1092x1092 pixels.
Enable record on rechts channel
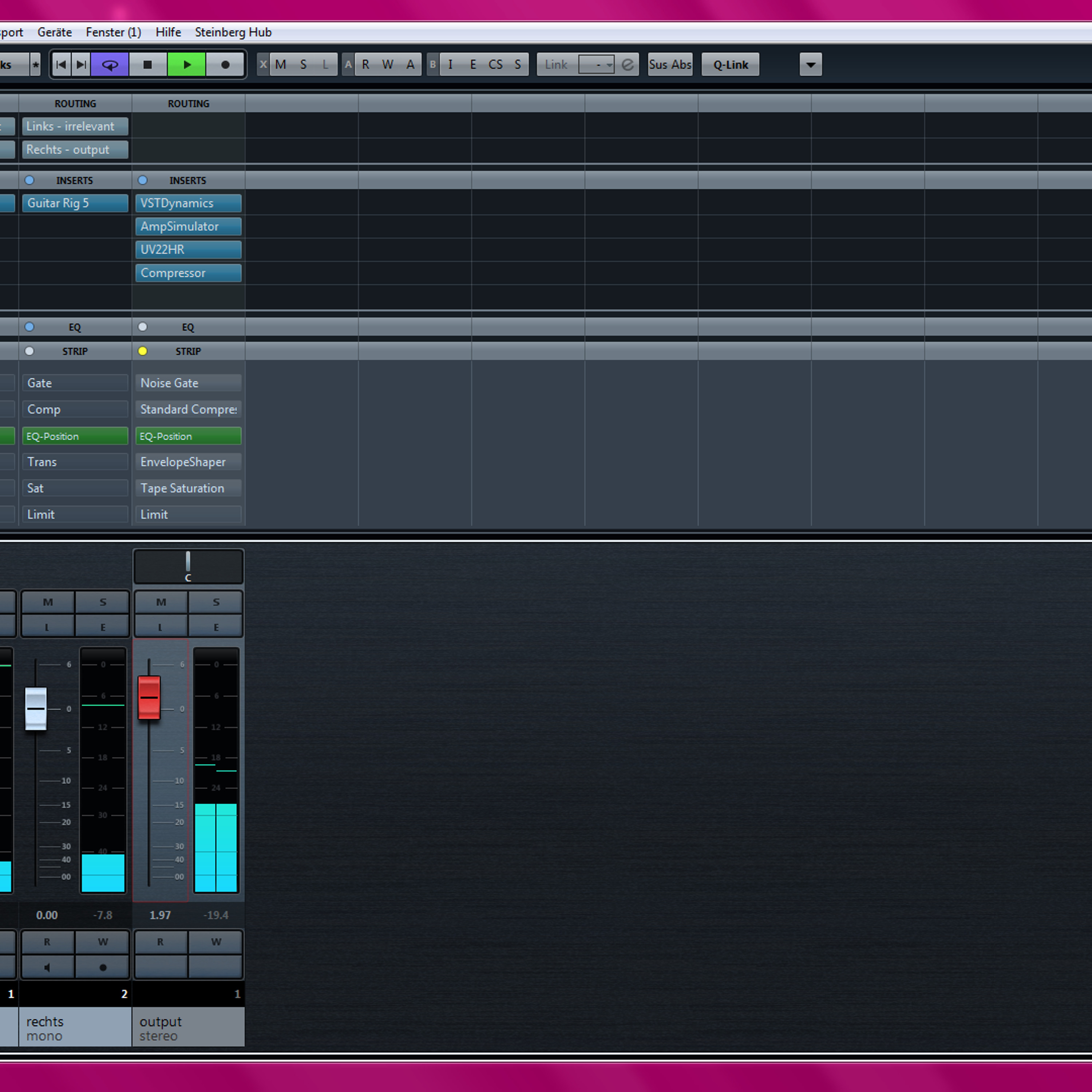tap(103, 967)
